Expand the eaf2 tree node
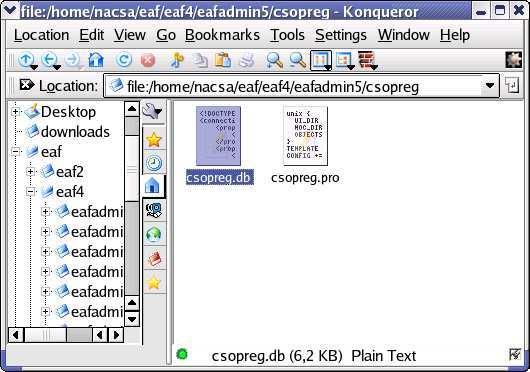This screenshot has width=530, height=372. pyautogui.click(x=31, y=172)
